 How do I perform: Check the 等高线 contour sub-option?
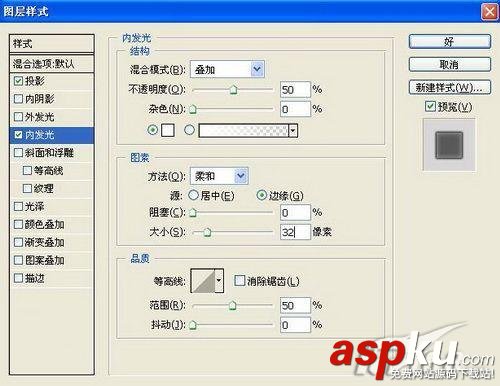(27, 171)
